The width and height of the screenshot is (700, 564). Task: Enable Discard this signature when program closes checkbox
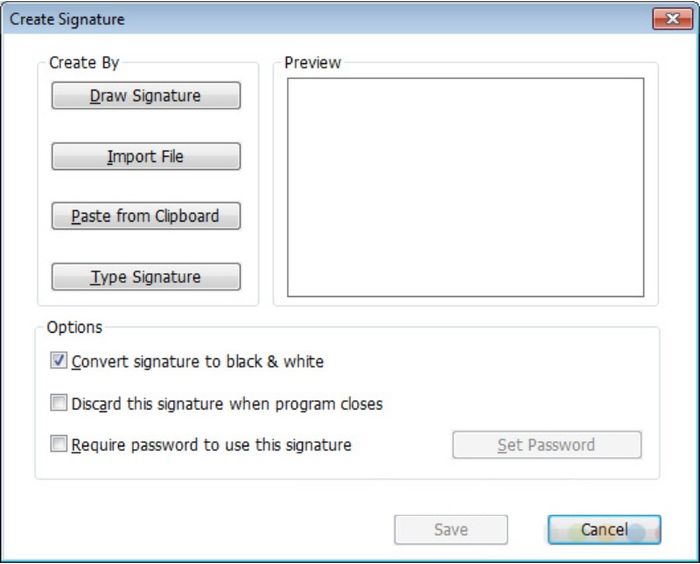click(58, 402)
